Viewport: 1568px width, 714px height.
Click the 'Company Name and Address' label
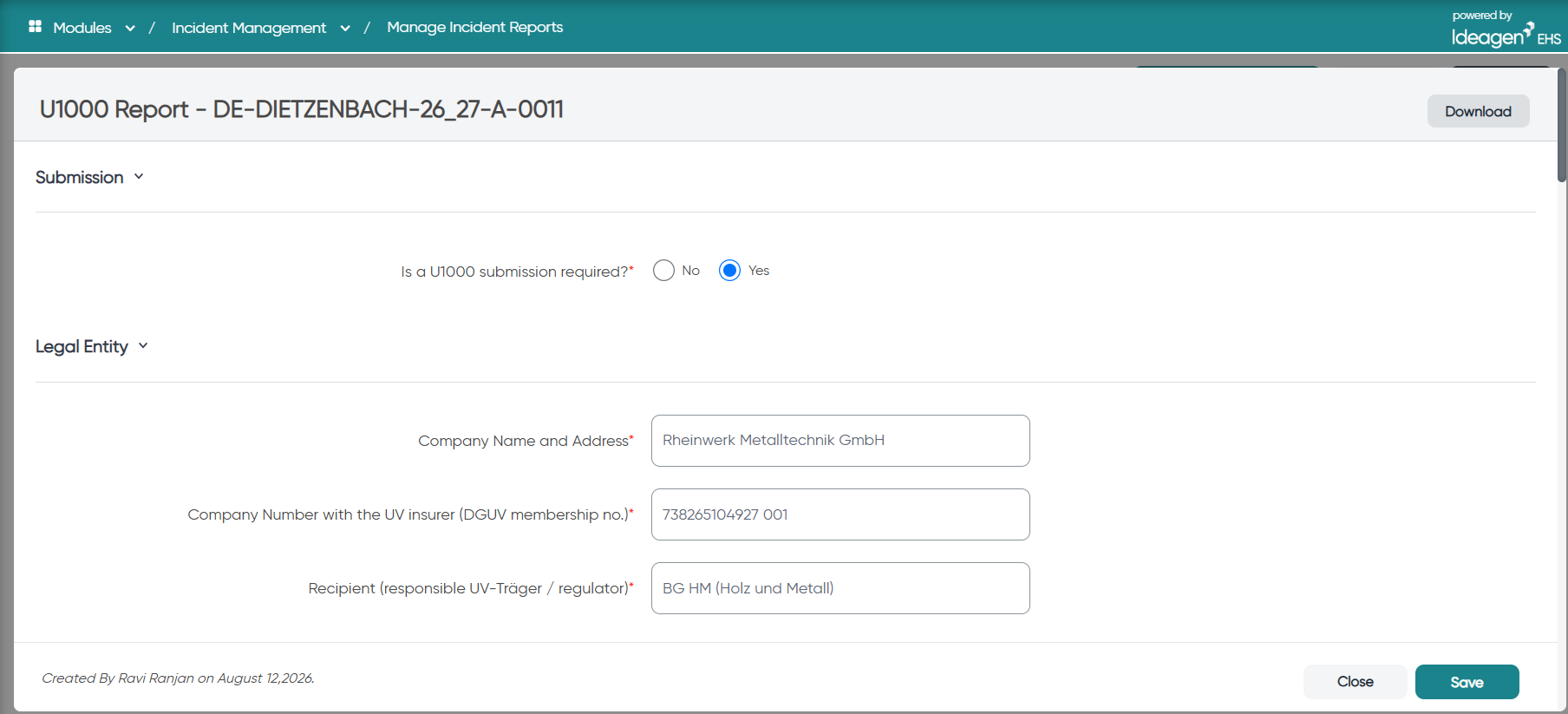point(526,441)
